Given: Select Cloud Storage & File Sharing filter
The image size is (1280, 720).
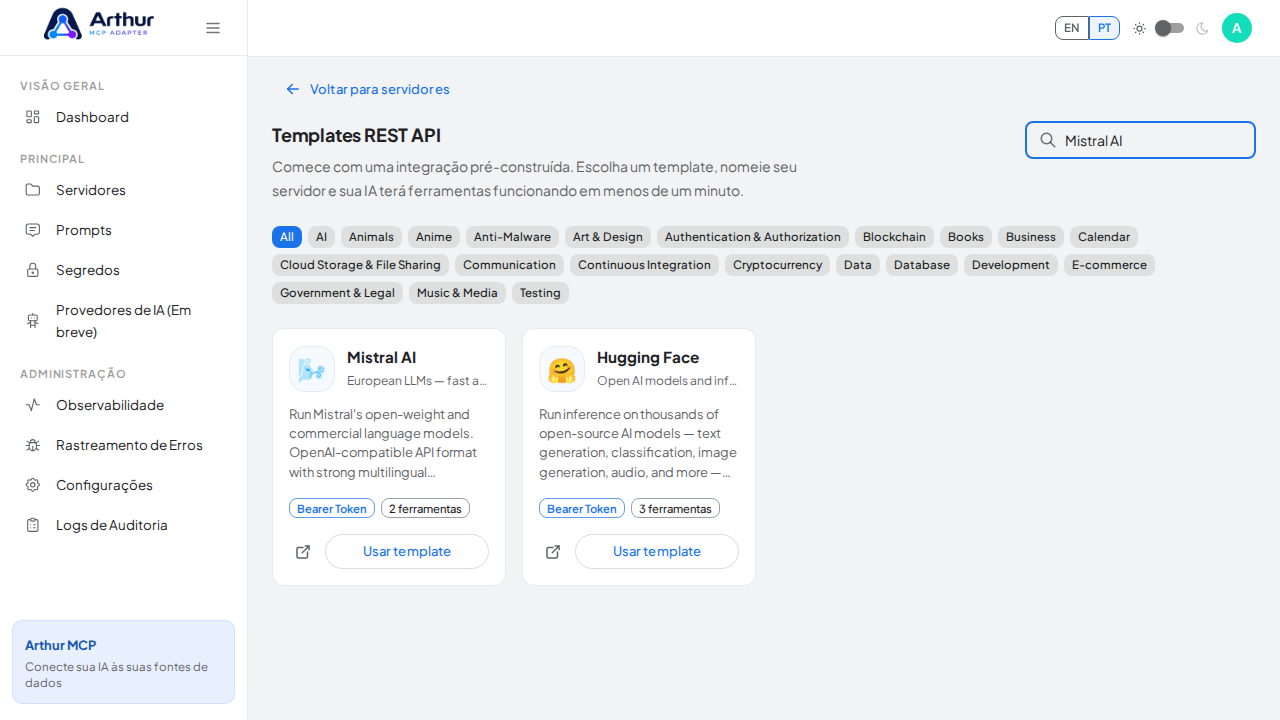Looking at the screenshot, I should point(360,265).
